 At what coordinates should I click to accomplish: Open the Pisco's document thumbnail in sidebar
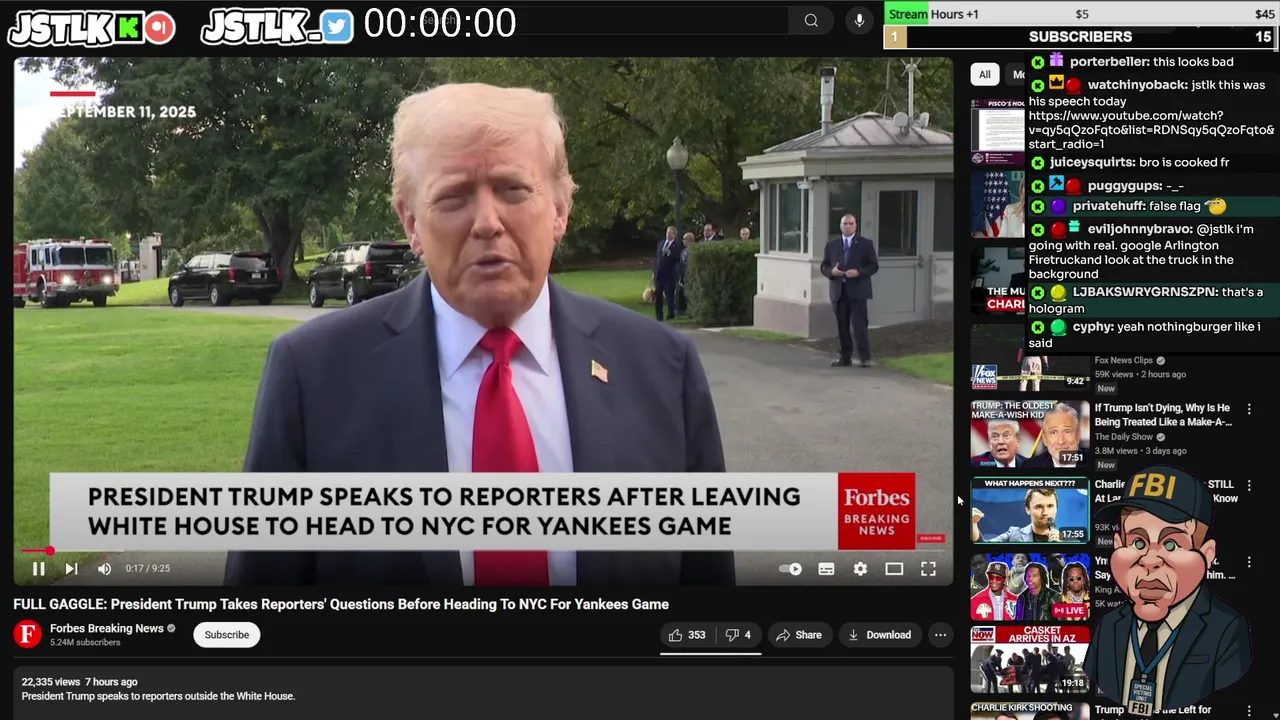[x=998, y=131]
